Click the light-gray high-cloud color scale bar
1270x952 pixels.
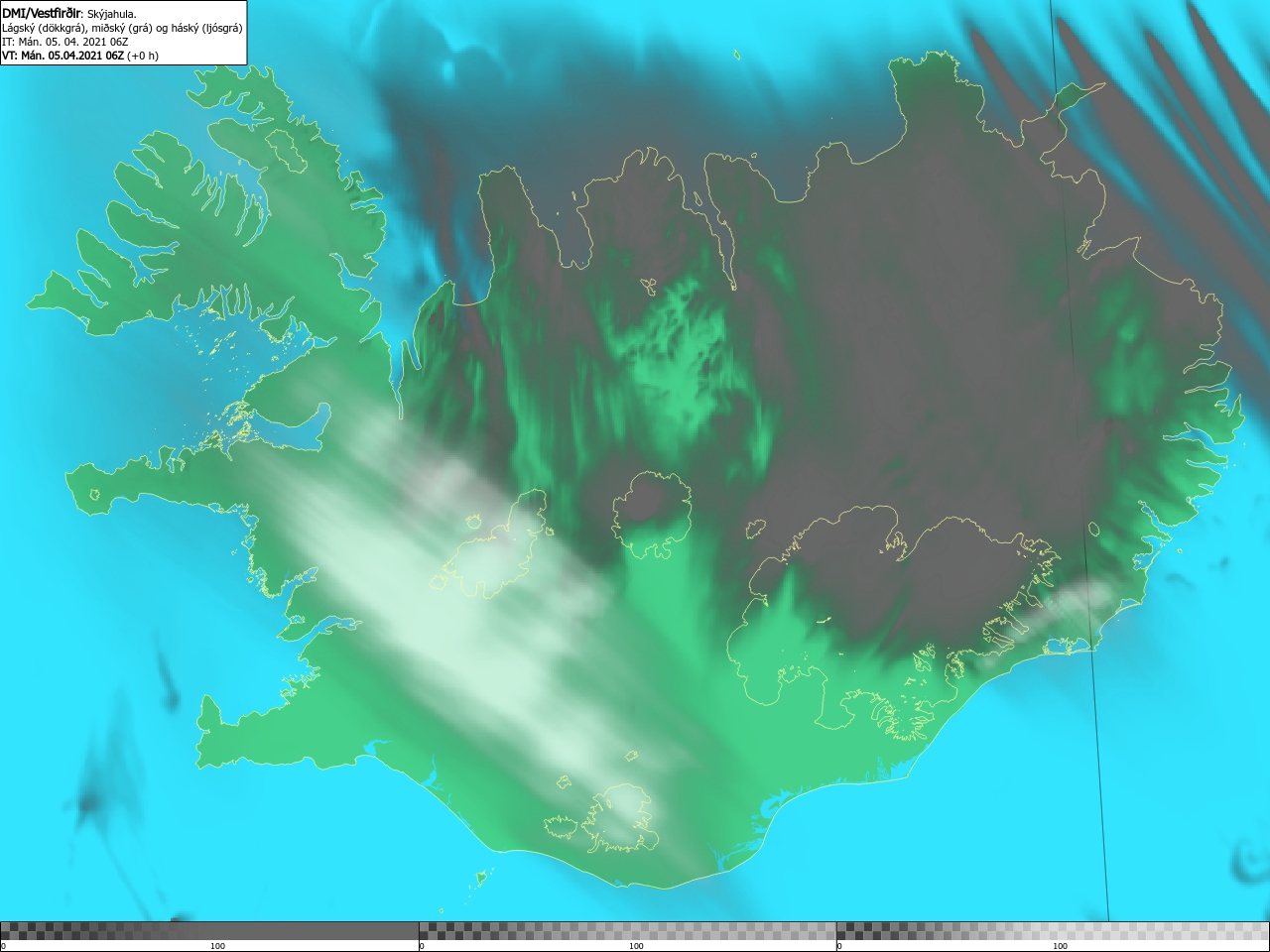tap(1053, 931)
